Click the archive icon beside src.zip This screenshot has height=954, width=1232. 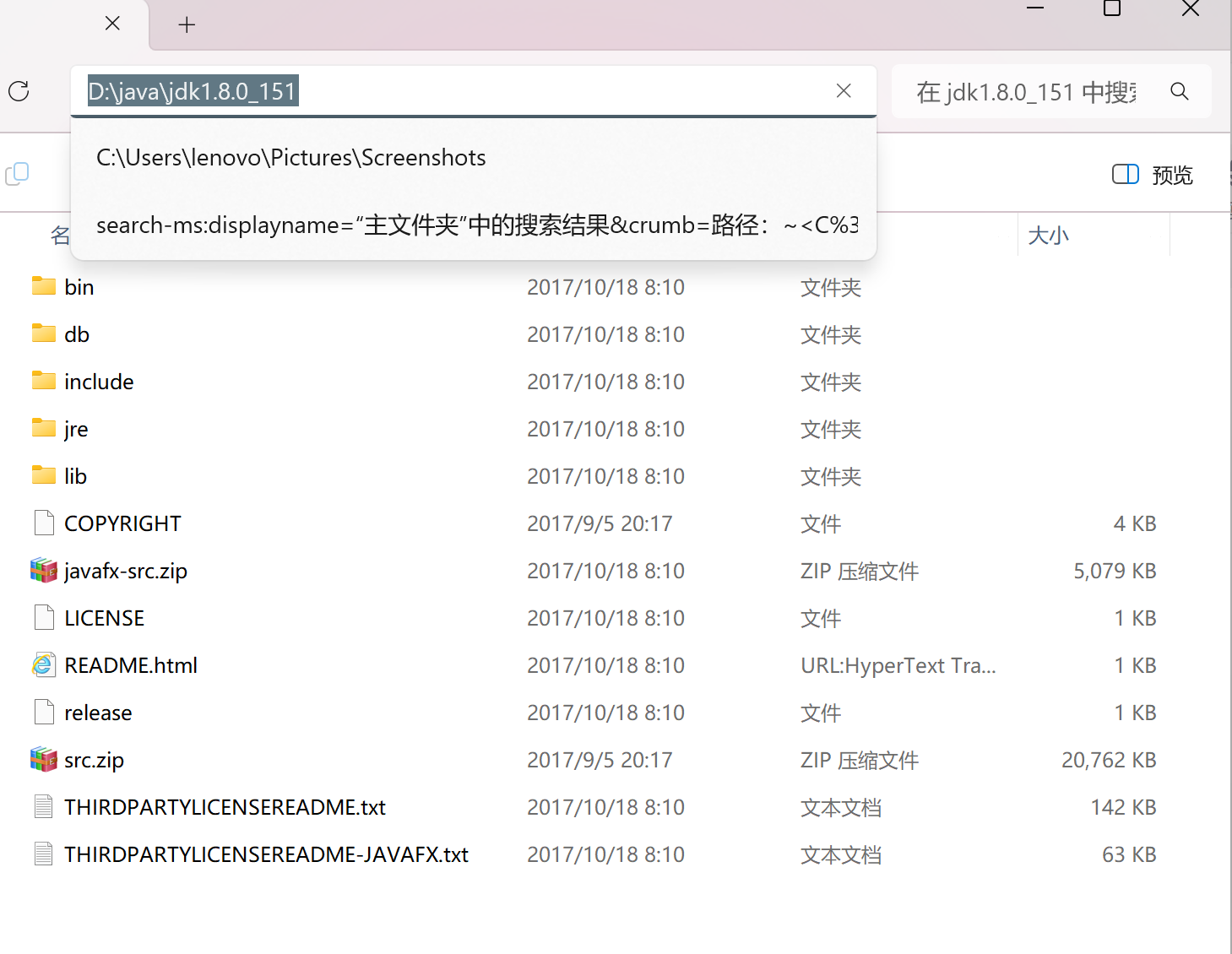(42, 759)
